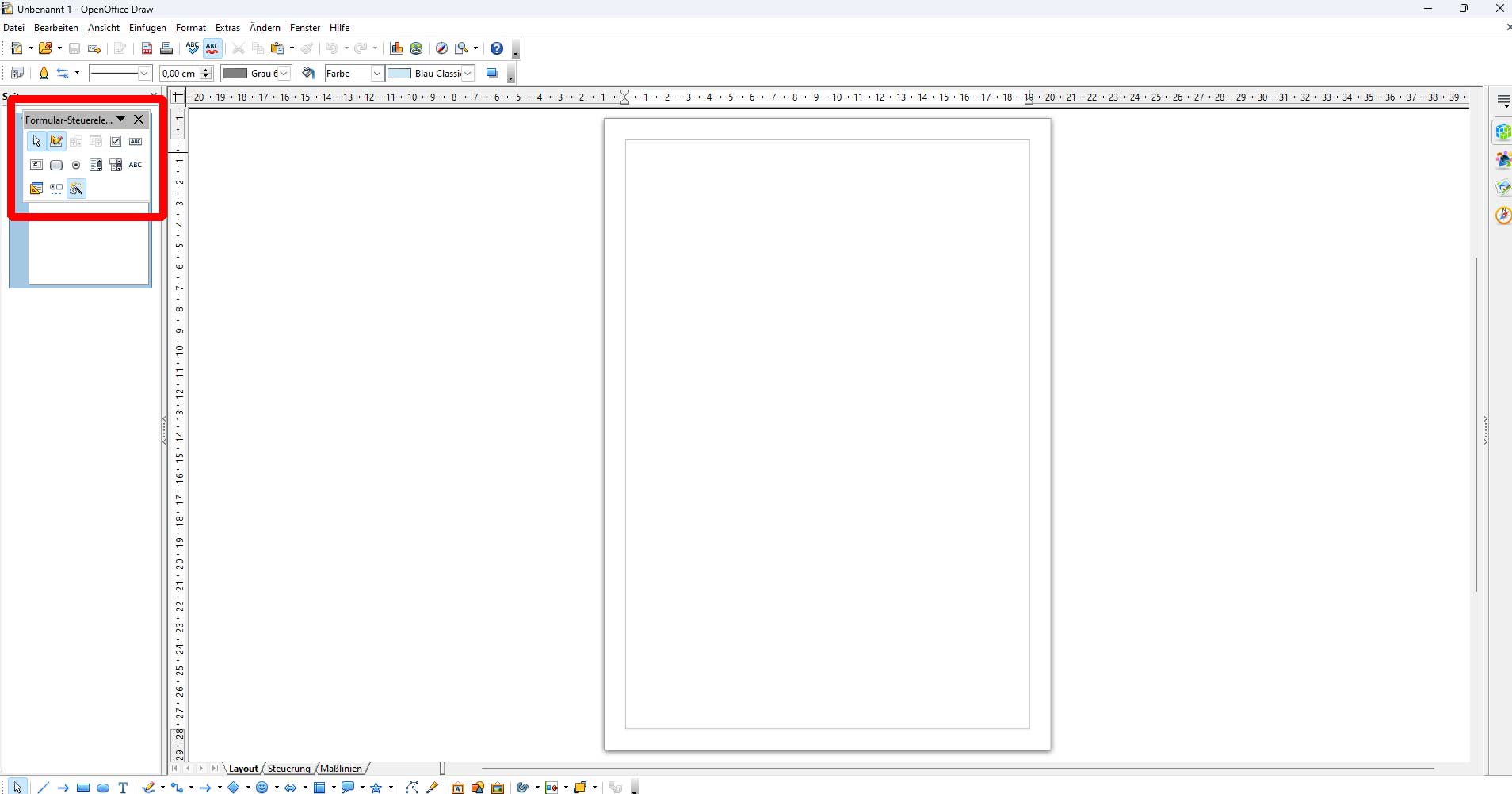
Task: Switch to the Maßlinien layer tab
Action: tap(341, 769)
